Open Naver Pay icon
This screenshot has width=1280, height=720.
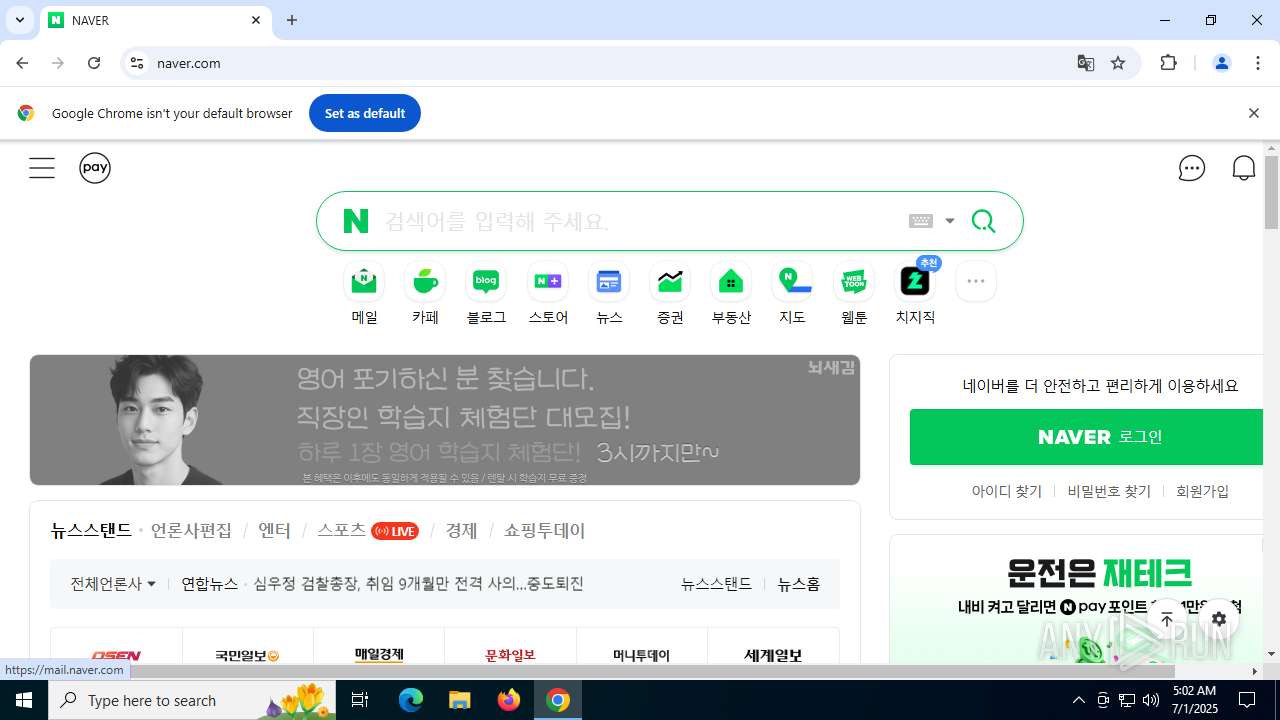coord(95,168)
